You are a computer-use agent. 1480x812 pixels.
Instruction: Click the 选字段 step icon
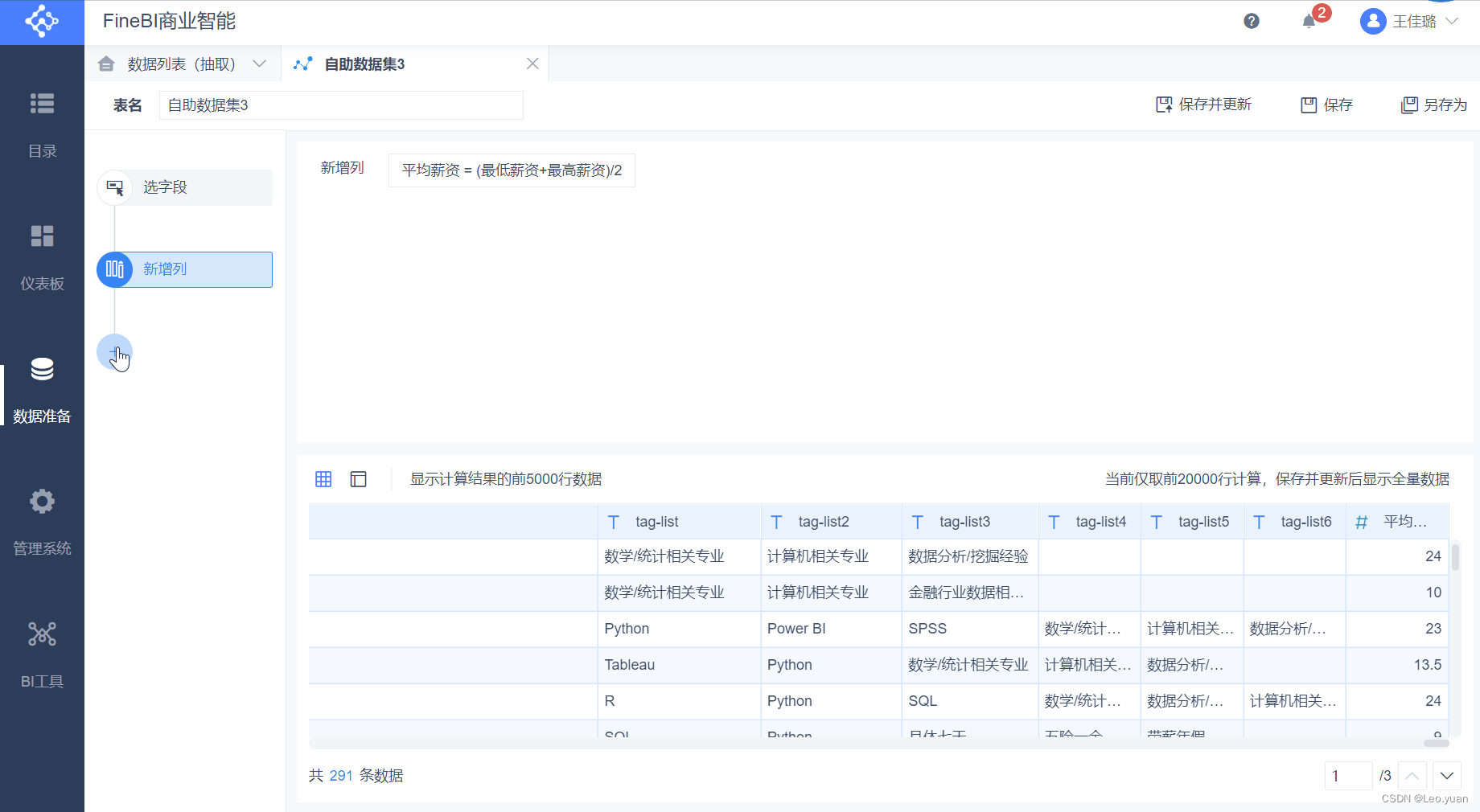115,187
